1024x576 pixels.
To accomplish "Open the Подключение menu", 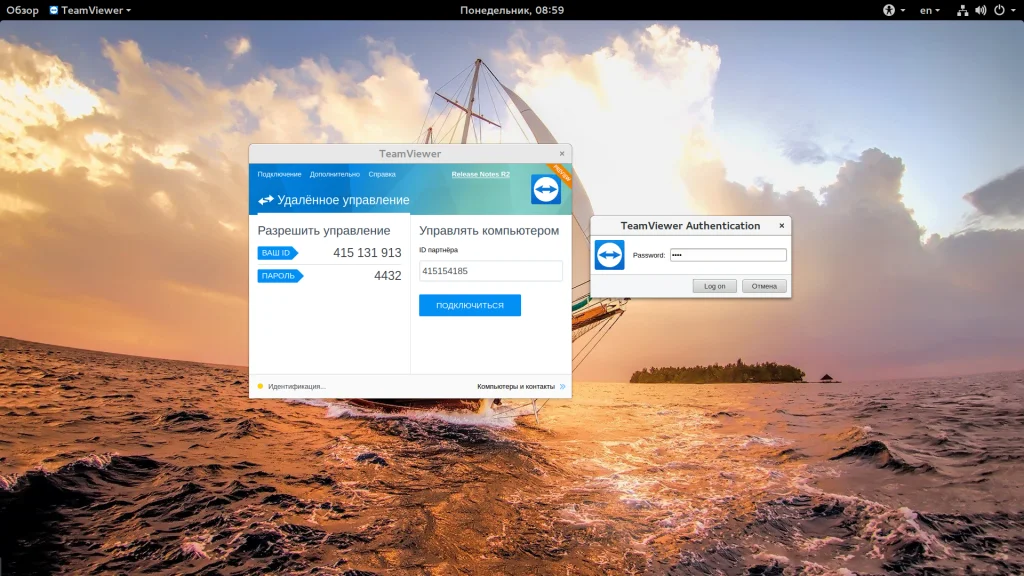I will click(279, 174).
